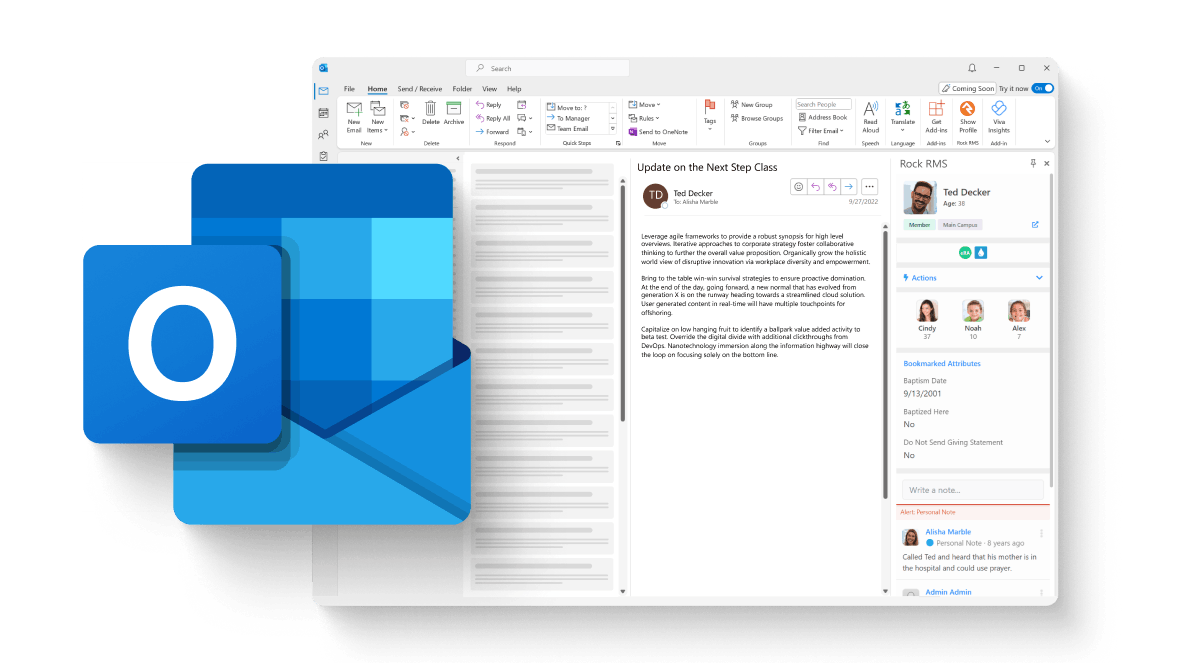Expand the Quick Steps gallery
The image size is (1178, 663).
(x=613, y=129)
